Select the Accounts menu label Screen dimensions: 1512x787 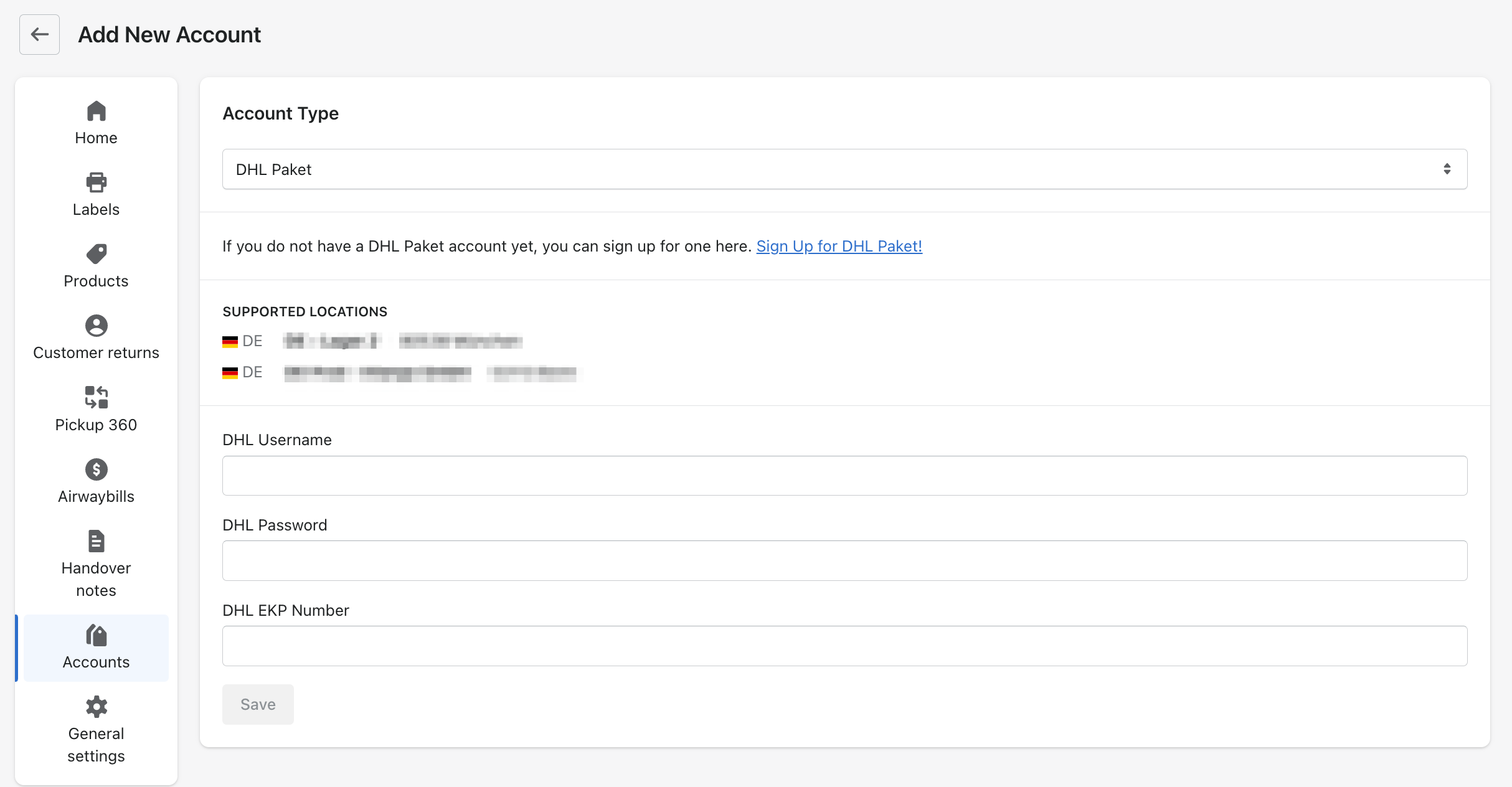(x=96, y=662)
